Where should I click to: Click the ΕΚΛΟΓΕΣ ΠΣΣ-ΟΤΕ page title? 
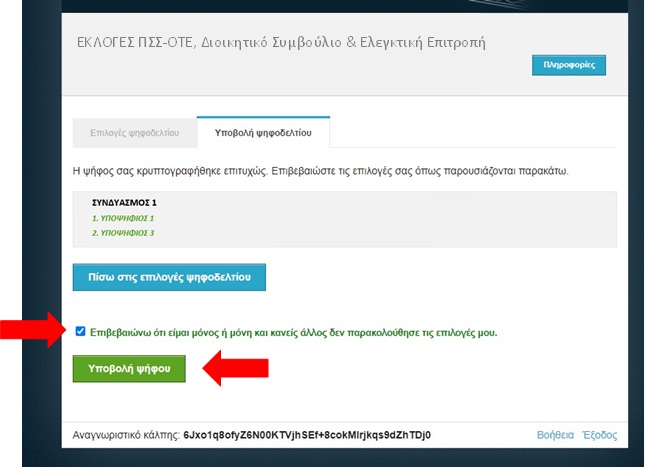coord(280,43)
